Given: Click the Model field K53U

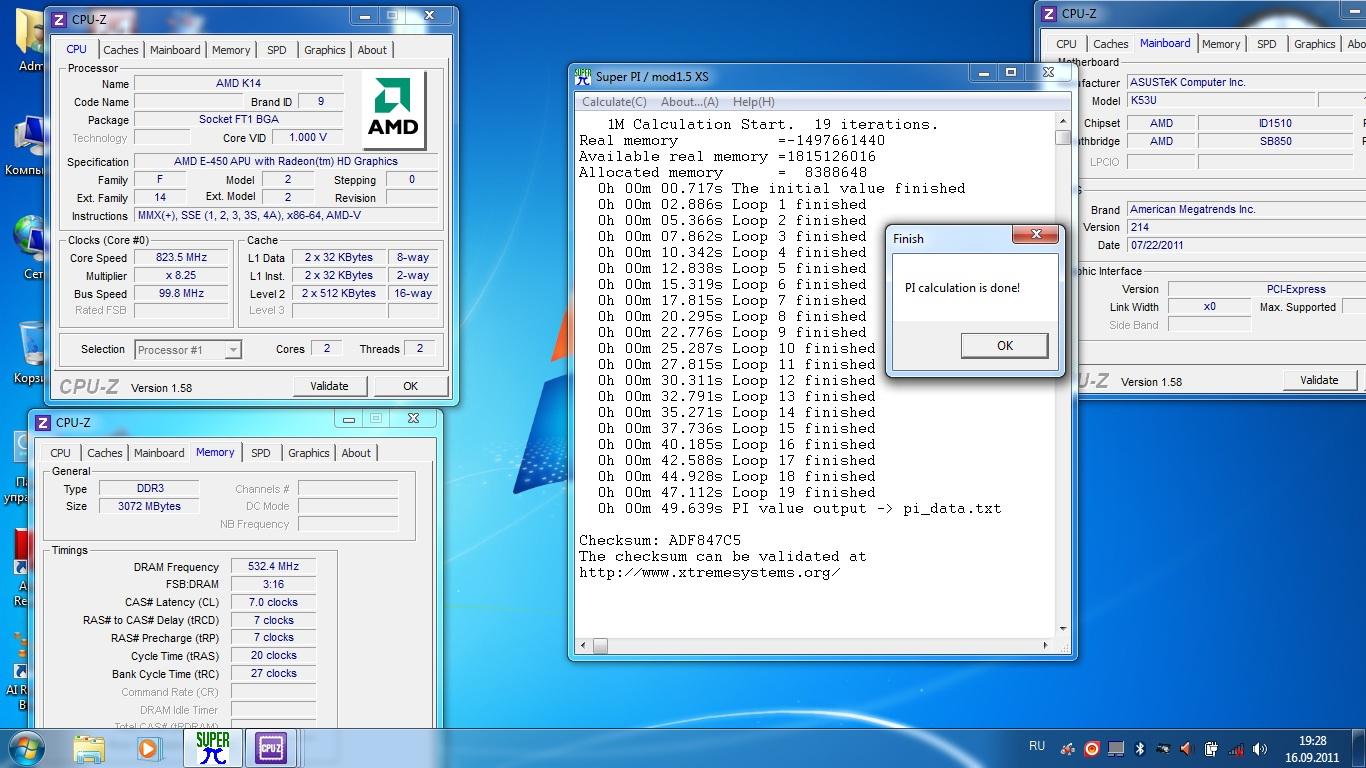Looking at the screenshot, I should pyautogui.click(x=1220, y=101).
